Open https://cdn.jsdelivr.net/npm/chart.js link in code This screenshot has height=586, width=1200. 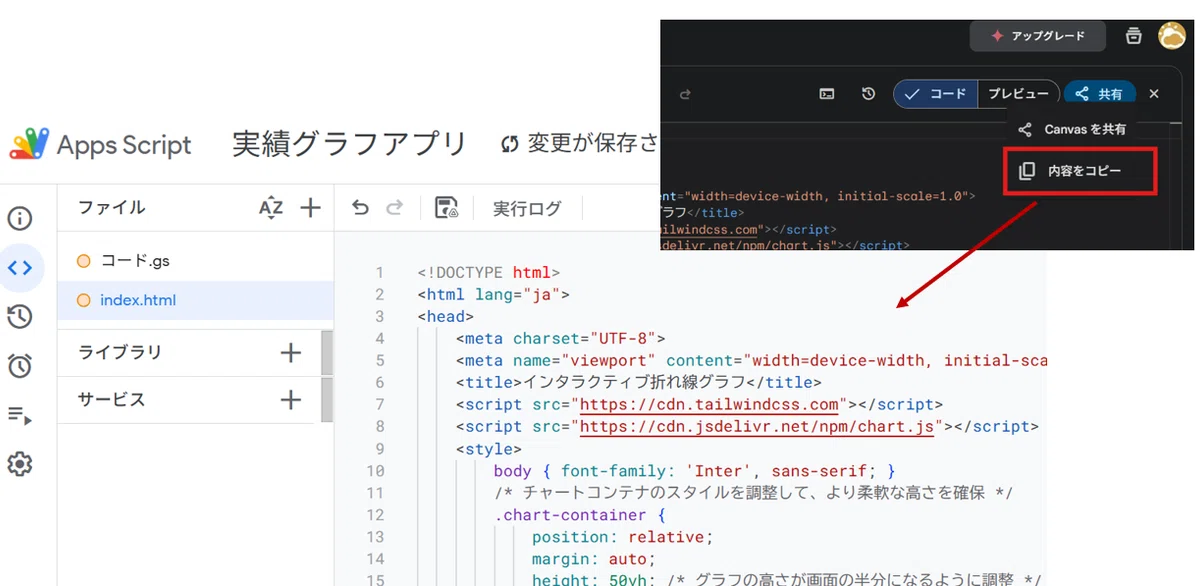(x=757, y=427)
